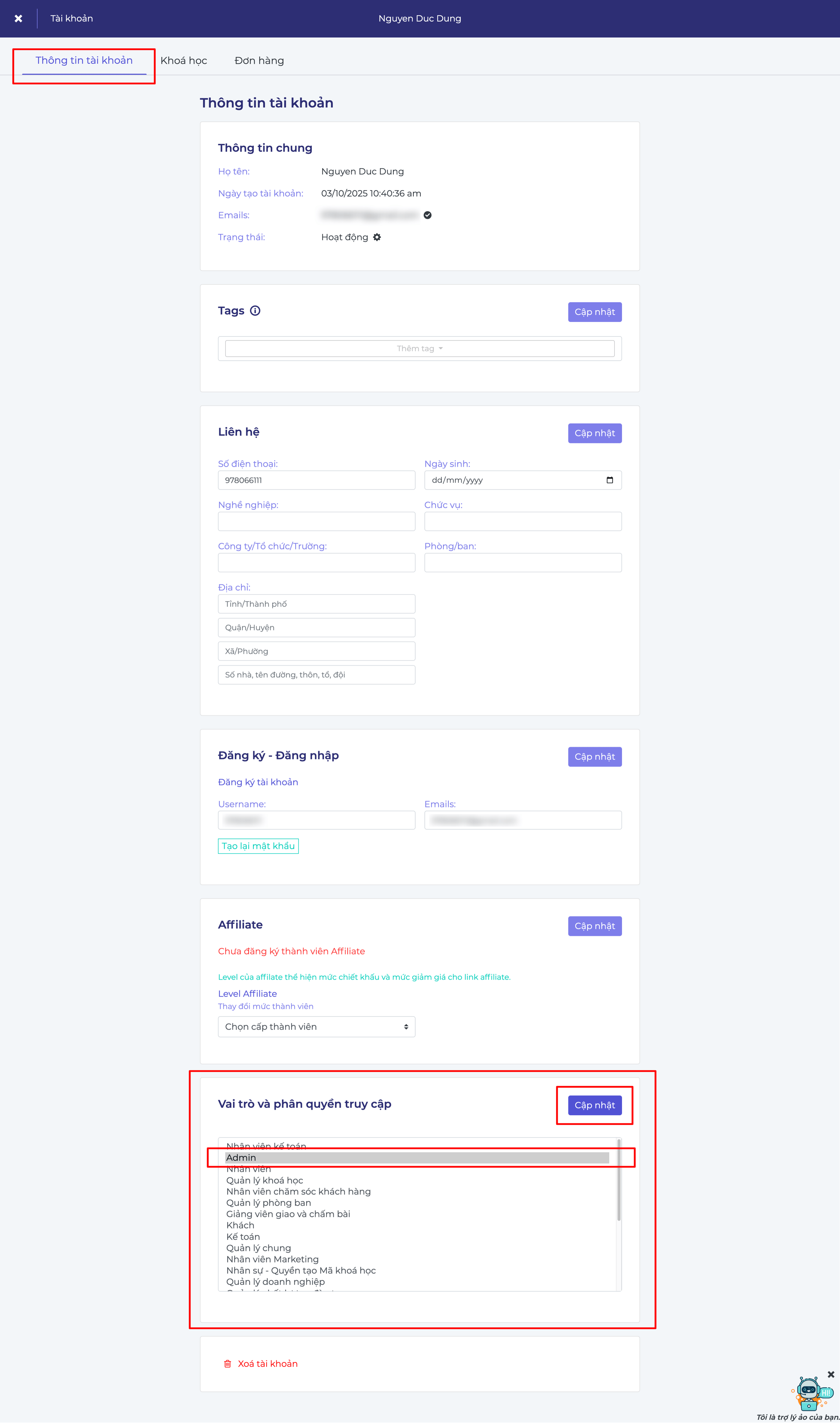
Task: Open status settings gear next to Hoạt động
Action: pos(377,237)
